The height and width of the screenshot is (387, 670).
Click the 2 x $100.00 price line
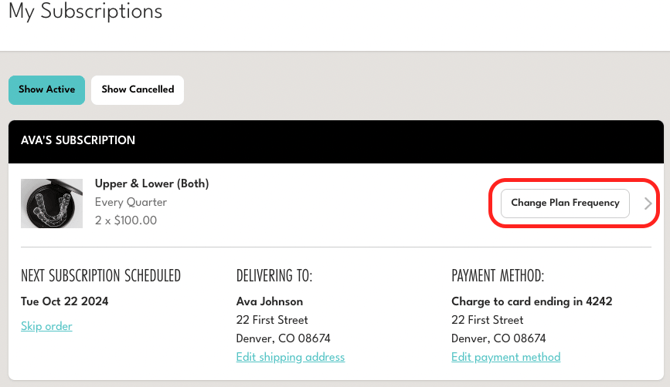click(x=126, y=220)
